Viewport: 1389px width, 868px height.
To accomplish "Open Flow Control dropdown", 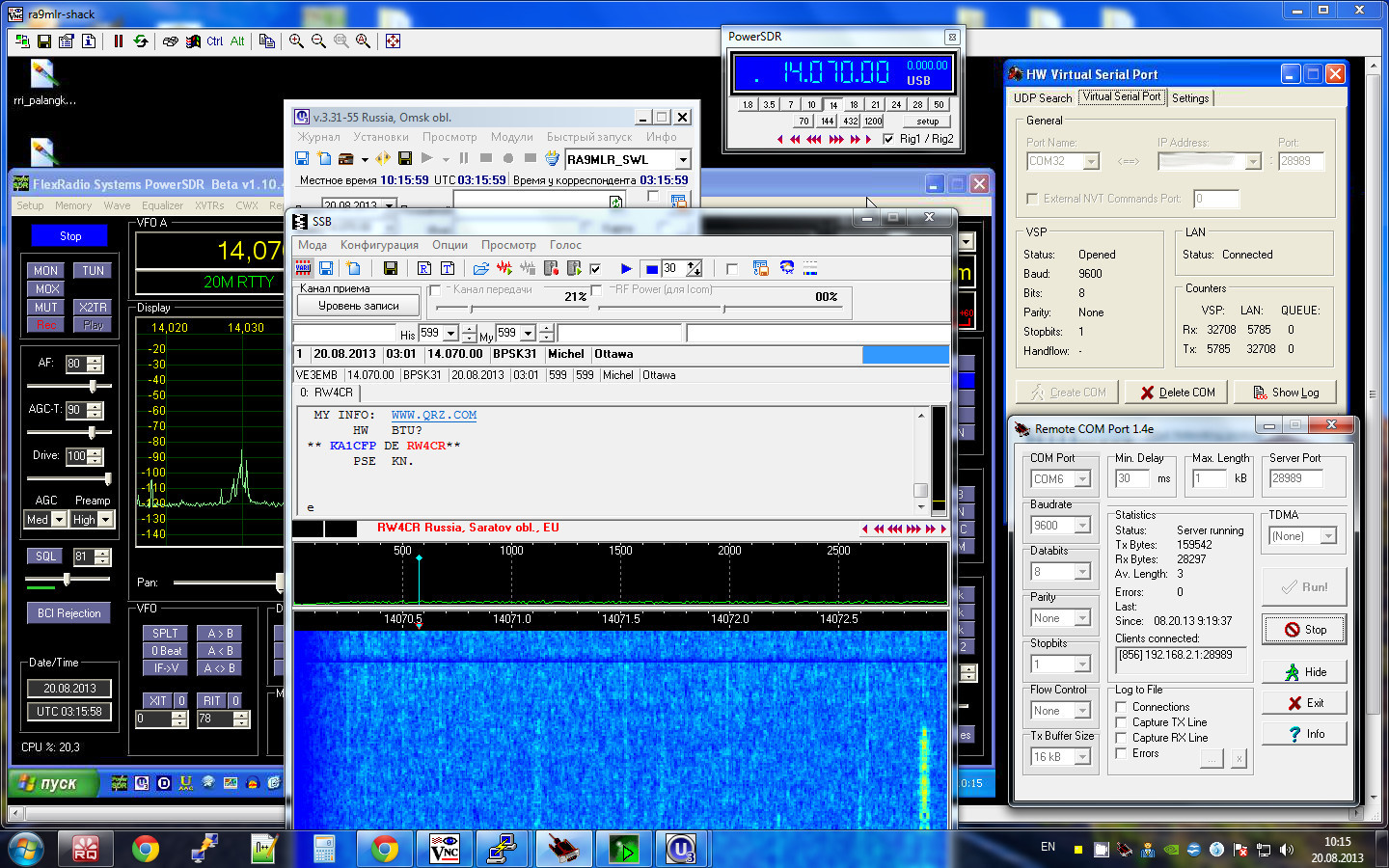I will pos(1082,711).
